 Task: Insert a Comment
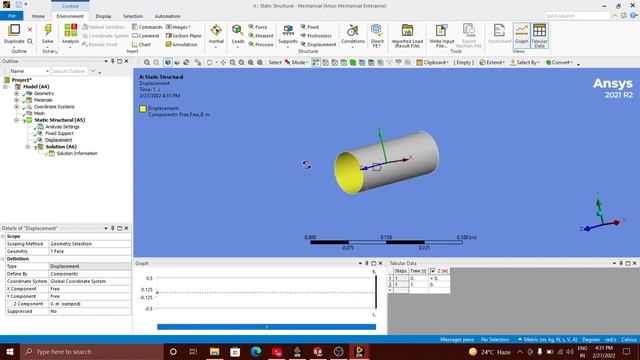click(145, 36)
